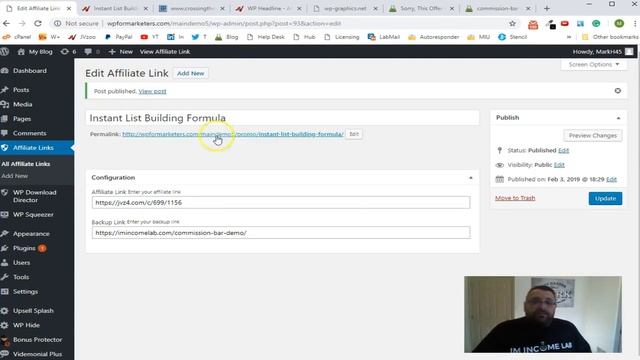
Task: Click the Instant List Building Formula title field
Action: point(282,118)
